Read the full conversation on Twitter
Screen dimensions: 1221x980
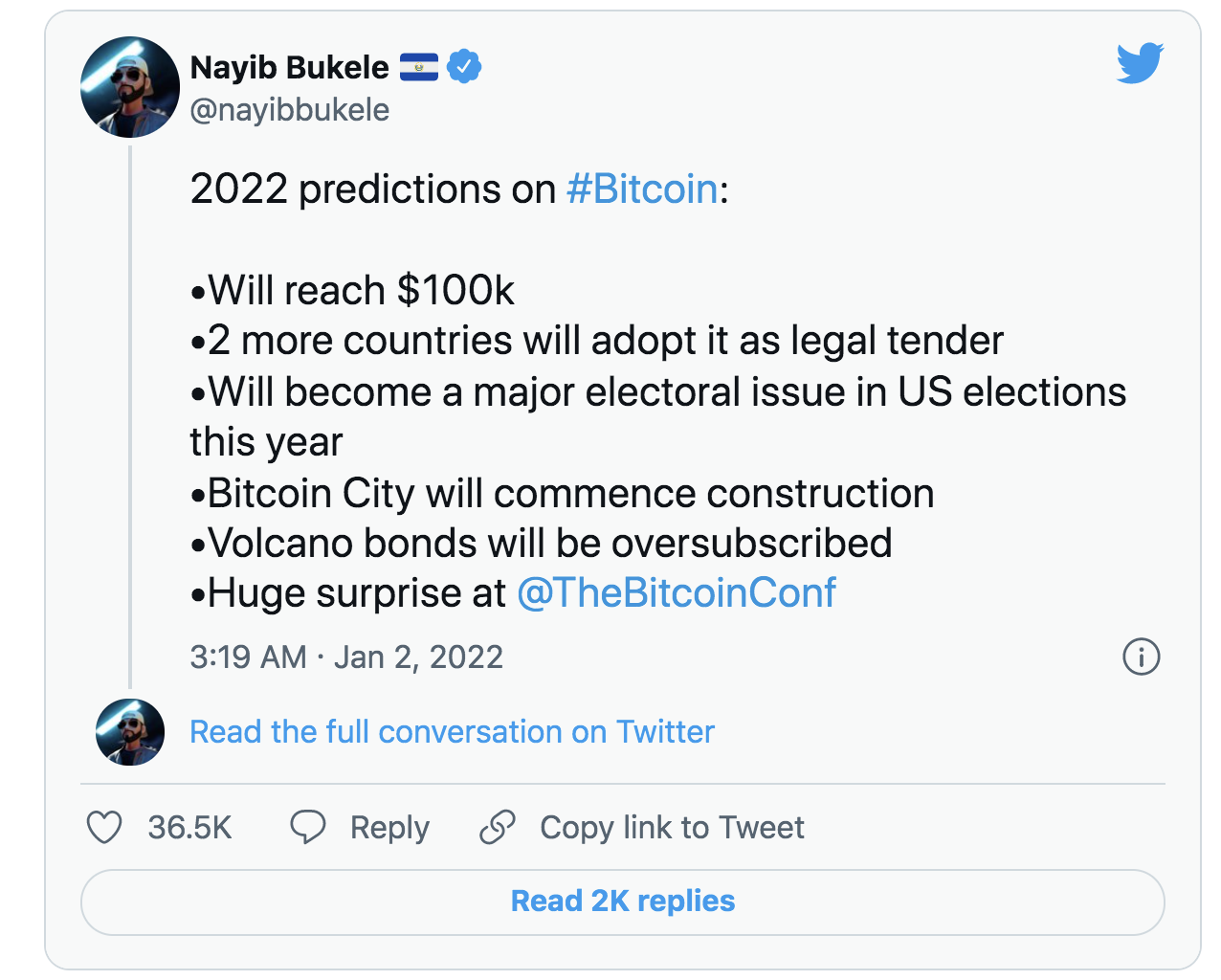(x=452, y=732)
